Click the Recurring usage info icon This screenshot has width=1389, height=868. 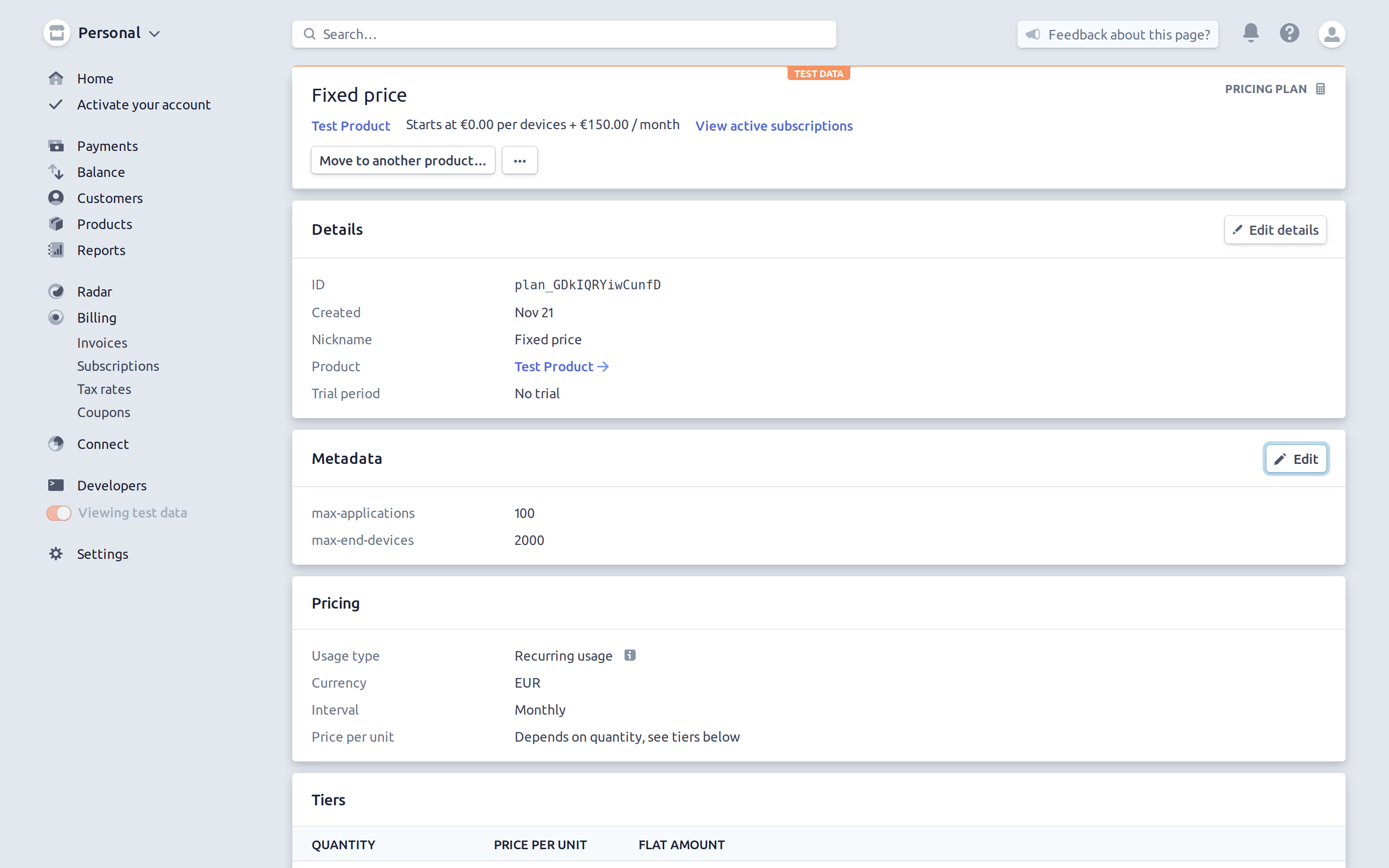(630, 655)
